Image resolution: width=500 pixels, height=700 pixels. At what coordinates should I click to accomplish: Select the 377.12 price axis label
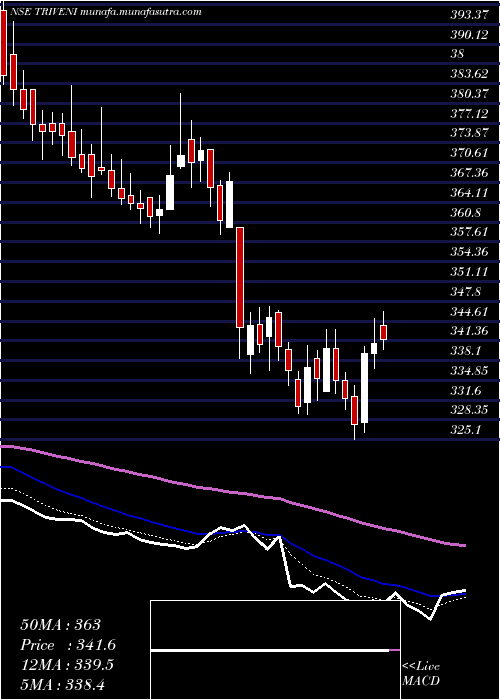[471, 113]
